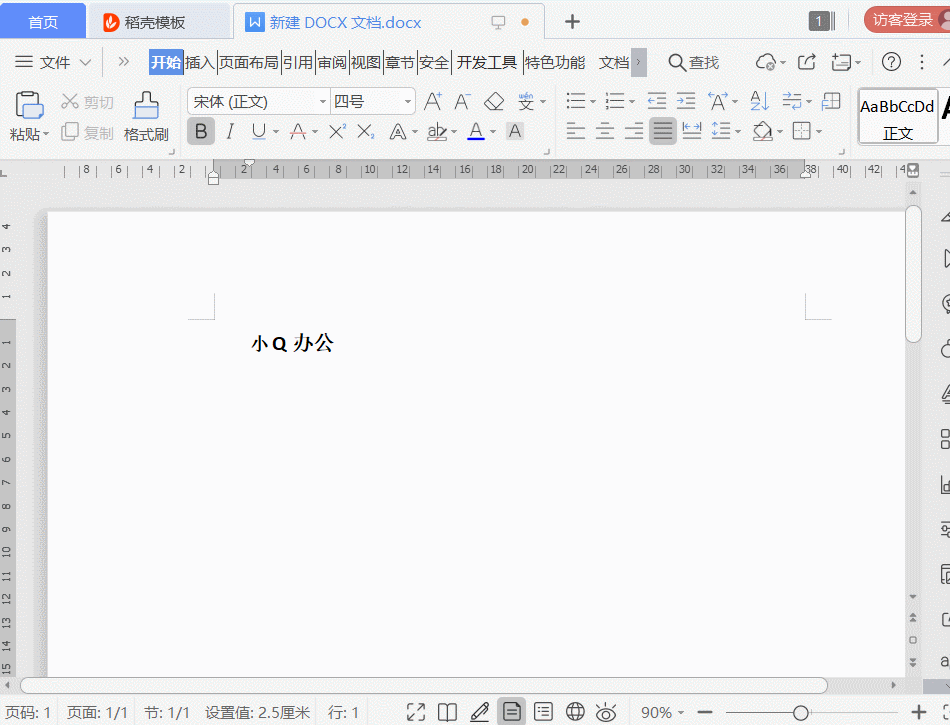Click the 查找 search button
The image size is (950, 725).
(694, 63)
